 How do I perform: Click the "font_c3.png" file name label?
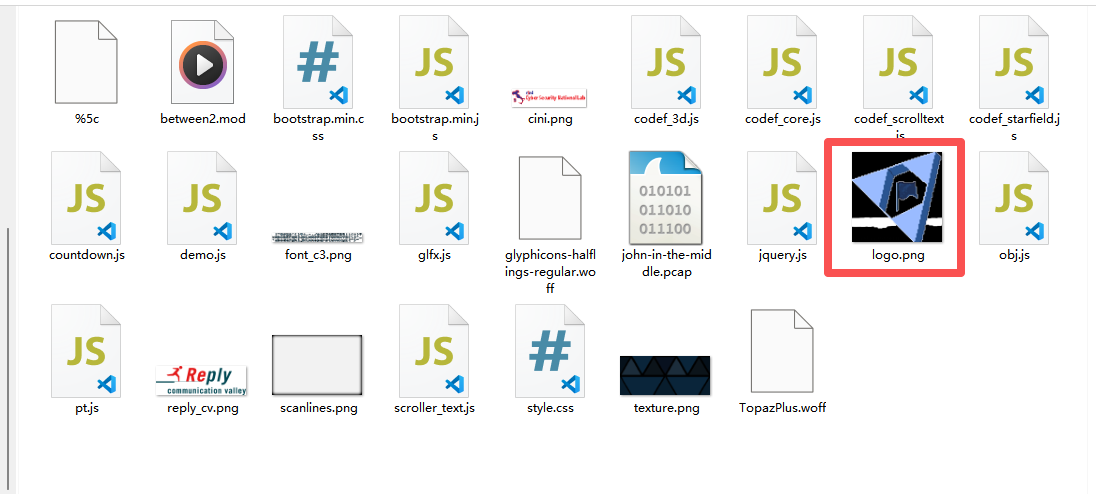(318, 255)
